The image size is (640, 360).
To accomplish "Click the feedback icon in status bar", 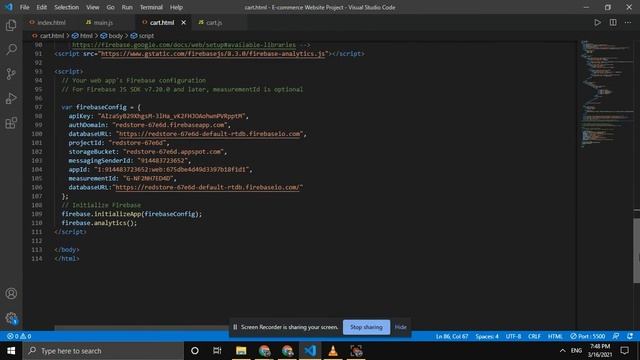I will pyautogui.click(x=616, y=336).
